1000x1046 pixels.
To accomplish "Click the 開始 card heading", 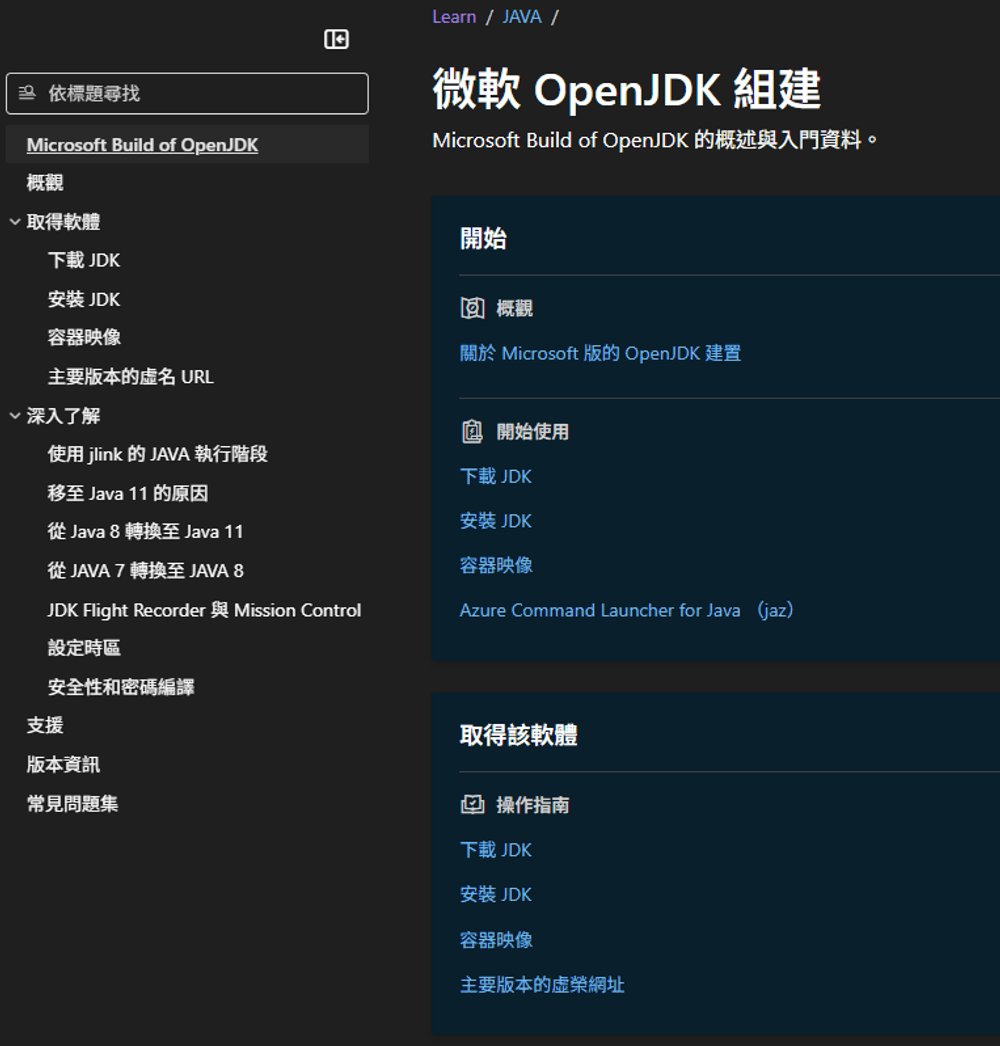I will click(x=483, y=238).
